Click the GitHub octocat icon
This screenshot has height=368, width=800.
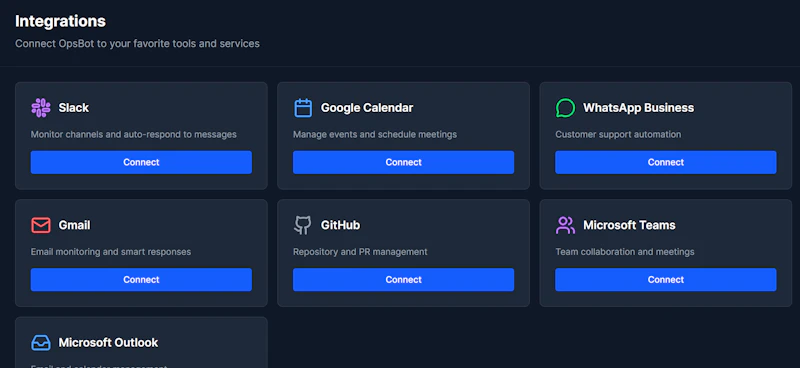pyautogui.click(x=303, y=225)
